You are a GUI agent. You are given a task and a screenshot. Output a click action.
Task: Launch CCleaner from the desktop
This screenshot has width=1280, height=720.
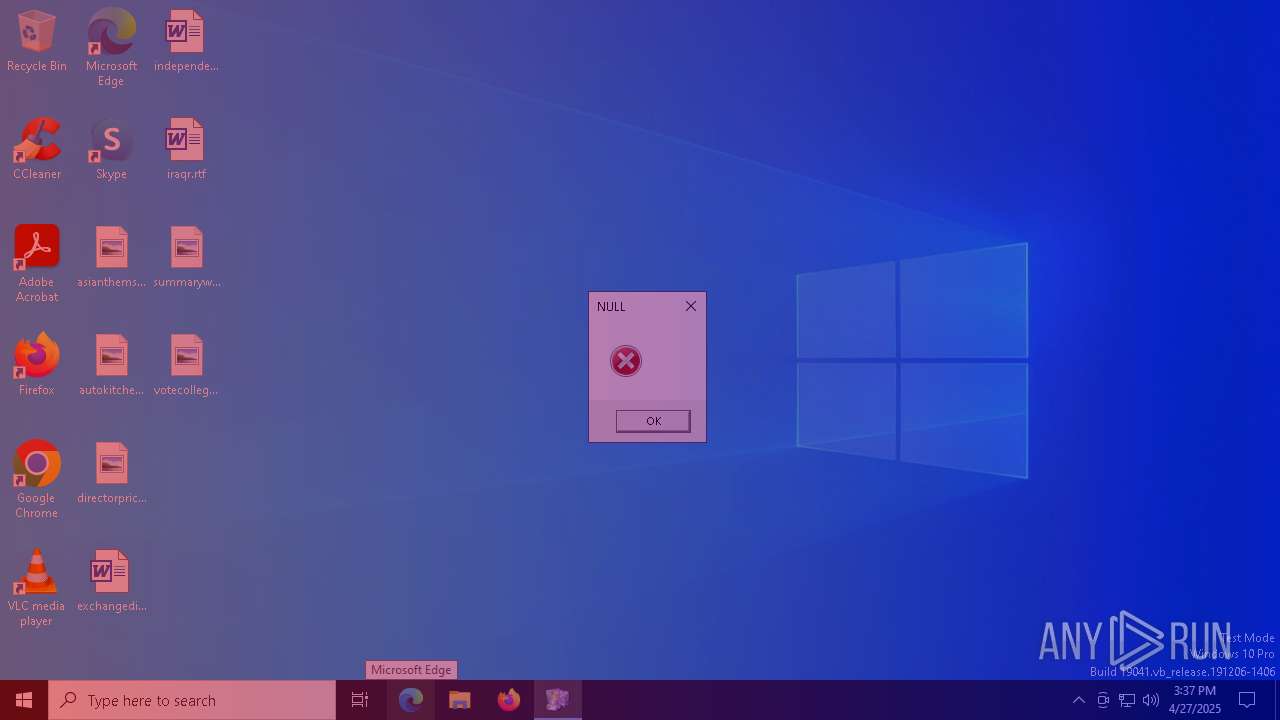click(x=37, y=148)
